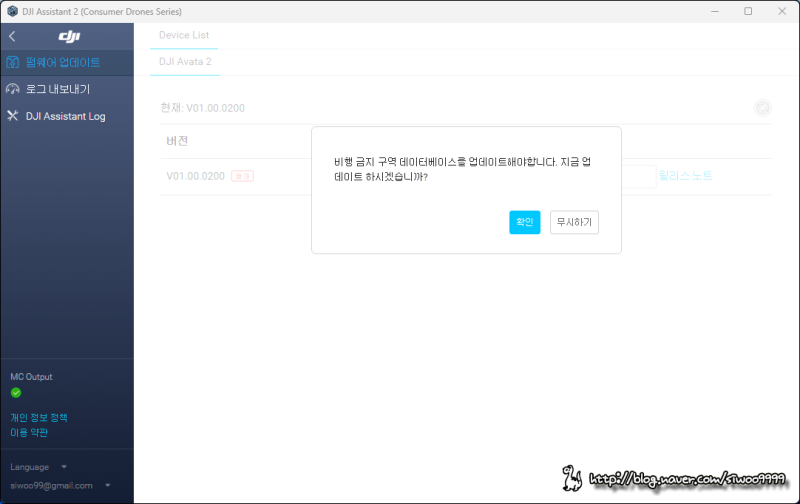Open 펌웨어 업데이트 sidebar item
The image size is (800, 504).
pos(67,63)
